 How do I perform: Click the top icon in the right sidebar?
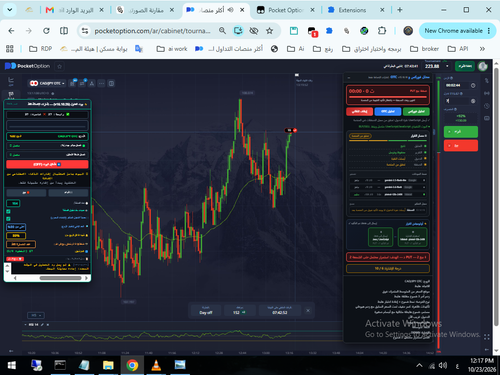coord(487,80)
